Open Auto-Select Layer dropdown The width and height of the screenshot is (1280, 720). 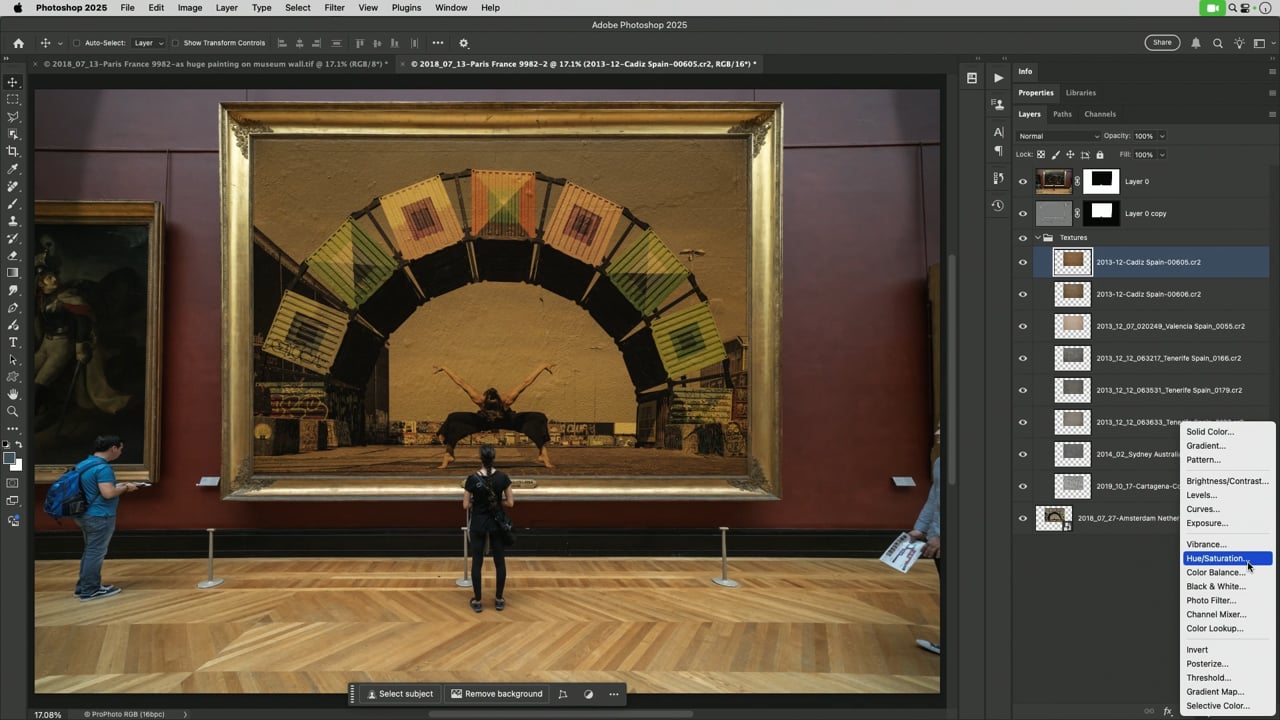coord(148,43)
